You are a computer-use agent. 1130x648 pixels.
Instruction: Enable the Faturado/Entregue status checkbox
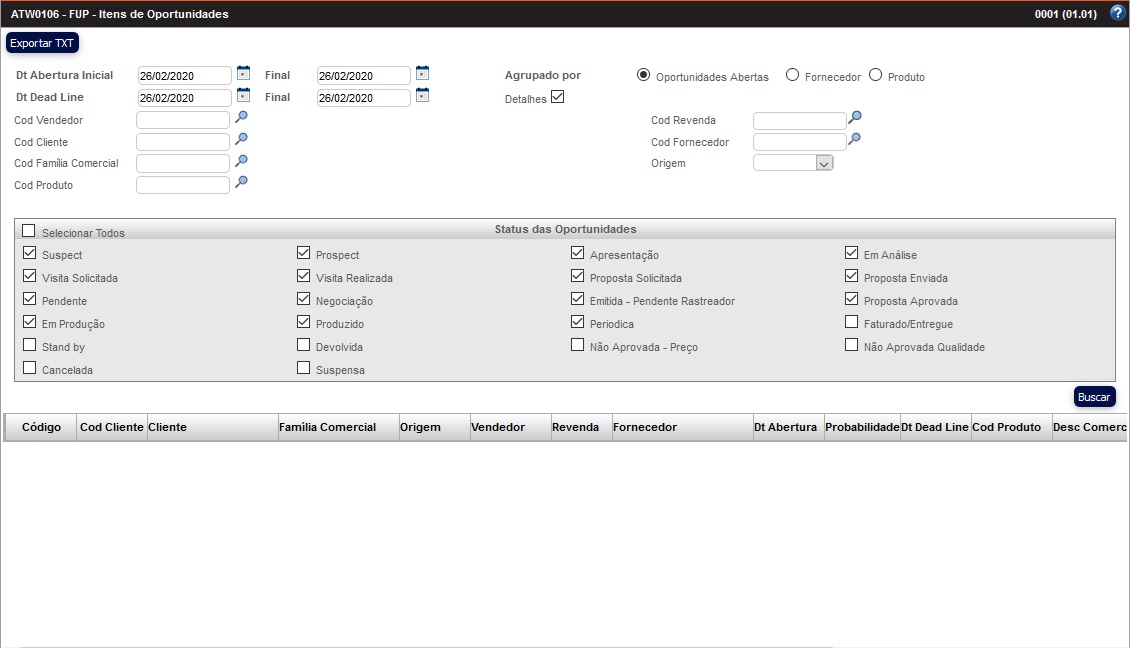pos(851,322)
